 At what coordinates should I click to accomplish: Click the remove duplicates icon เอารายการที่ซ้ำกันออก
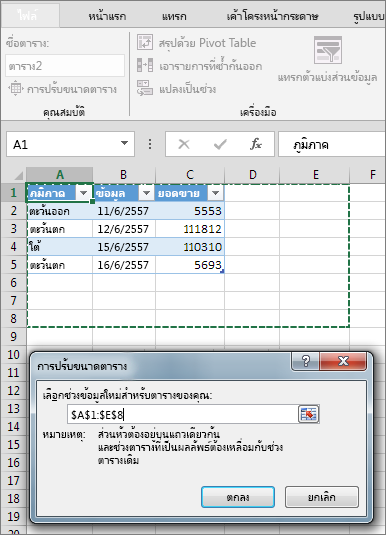point(145,65)
